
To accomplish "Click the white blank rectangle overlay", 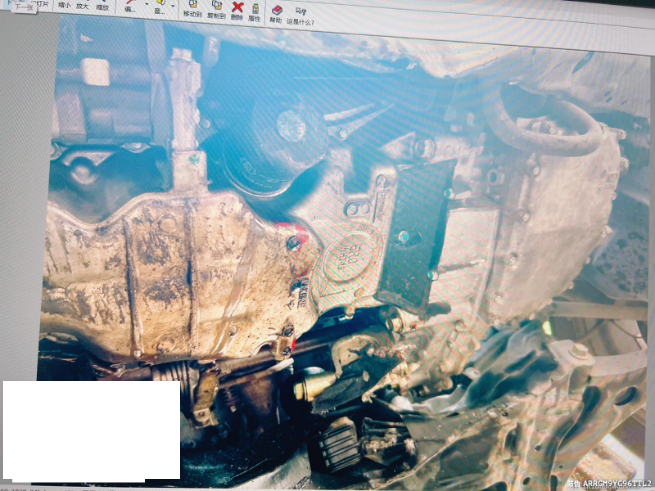I will 91,430.
